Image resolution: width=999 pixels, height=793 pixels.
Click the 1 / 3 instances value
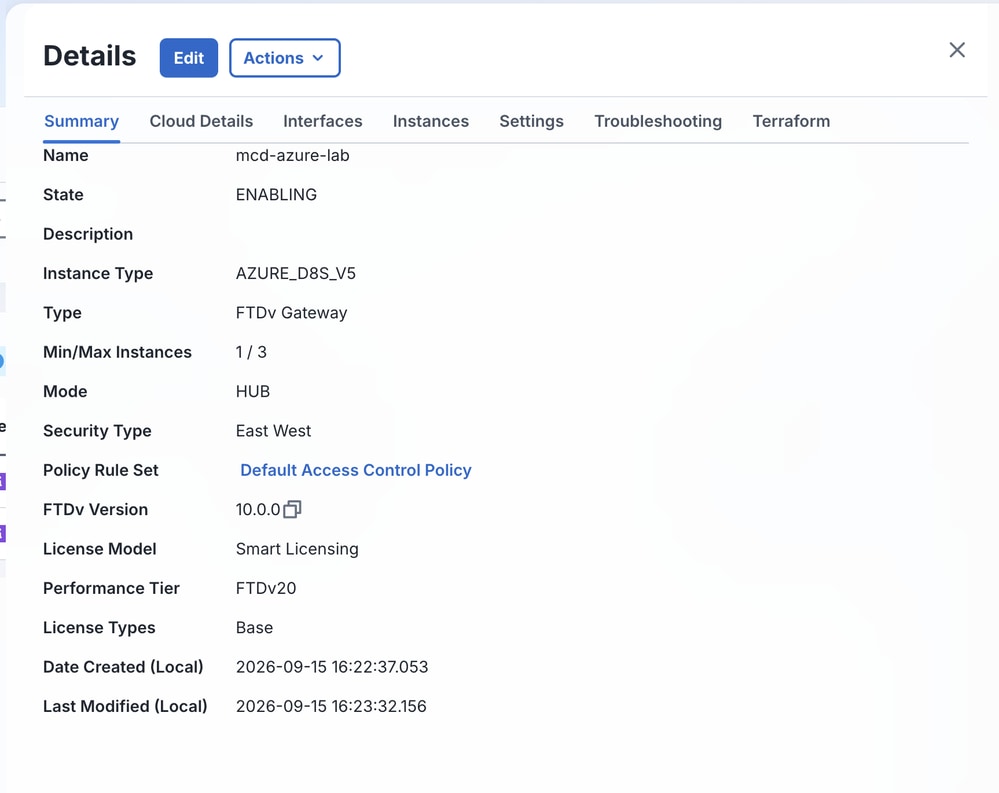(251, 352)
